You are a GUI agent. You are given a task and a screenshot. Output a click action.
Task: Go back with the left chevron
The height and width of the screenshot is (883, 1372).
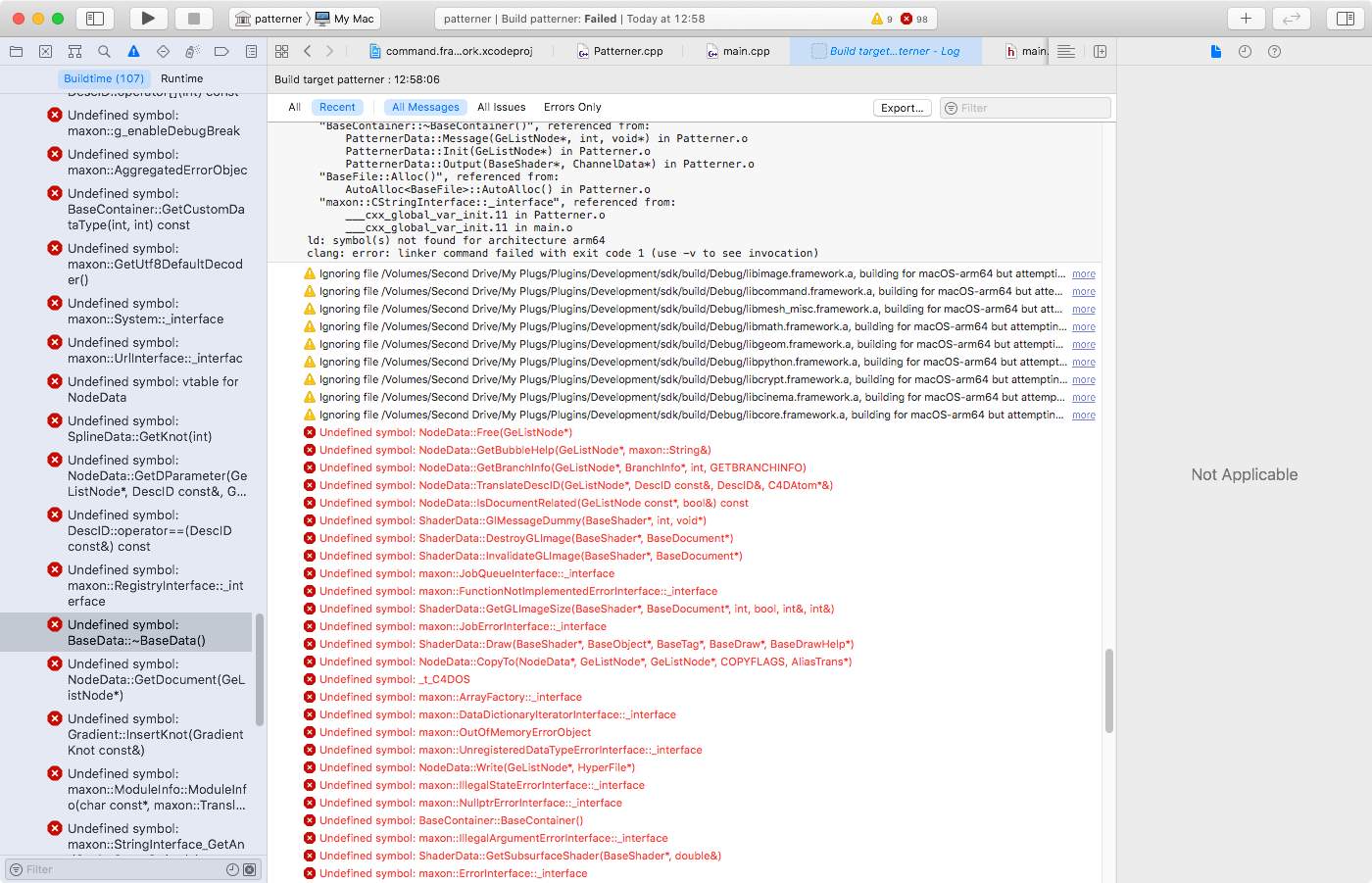pyautogui.click(x=307, y=51)
